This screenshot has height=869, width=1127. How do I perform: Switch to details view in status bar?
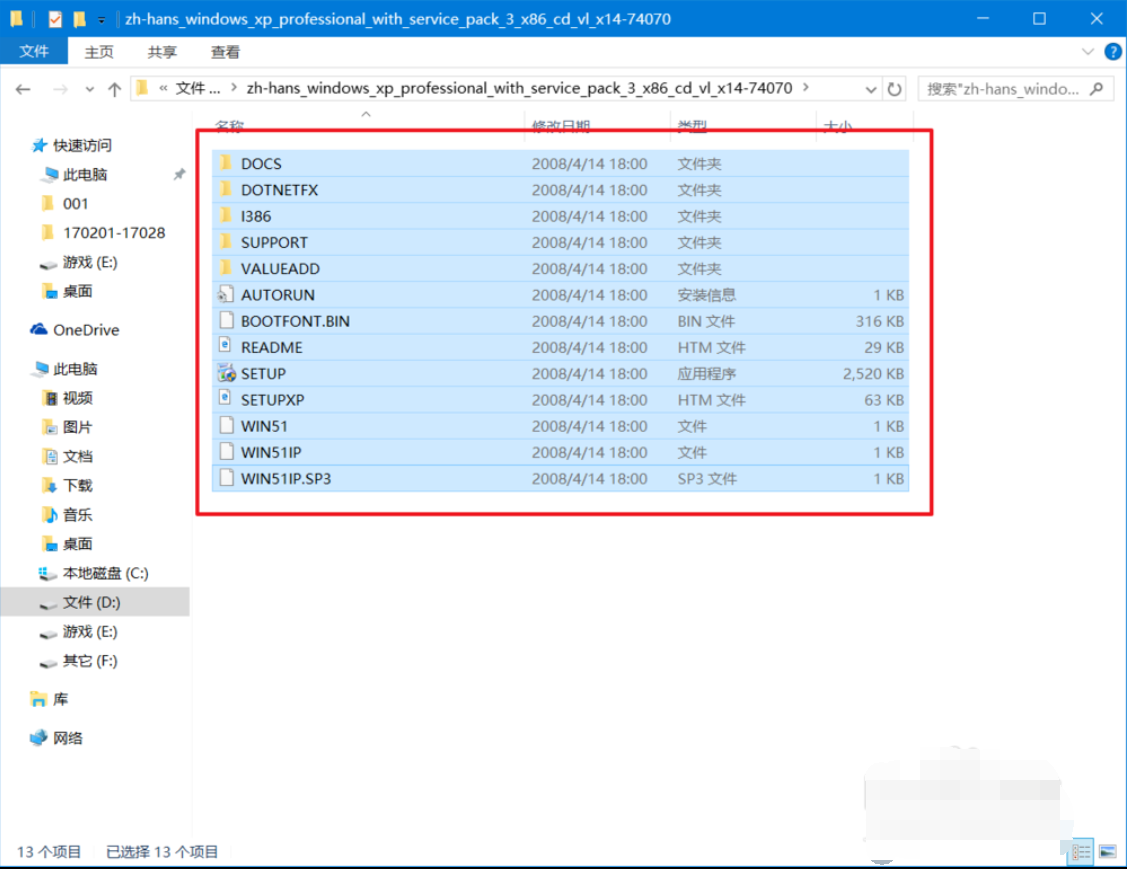(x=1081, y=852)
